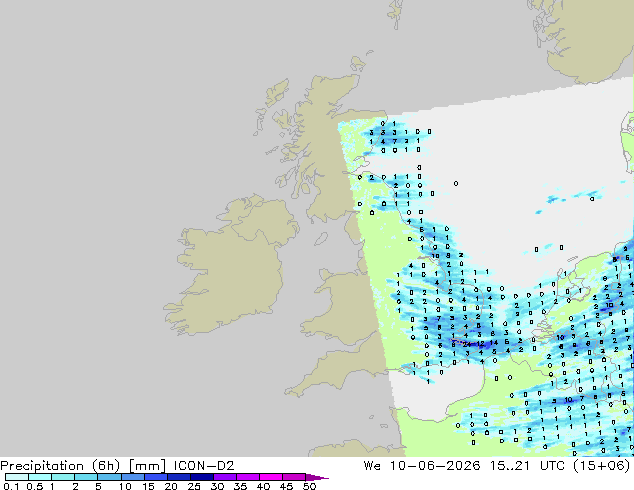Click the legend swatch between 45 and 50

[294, 477]
